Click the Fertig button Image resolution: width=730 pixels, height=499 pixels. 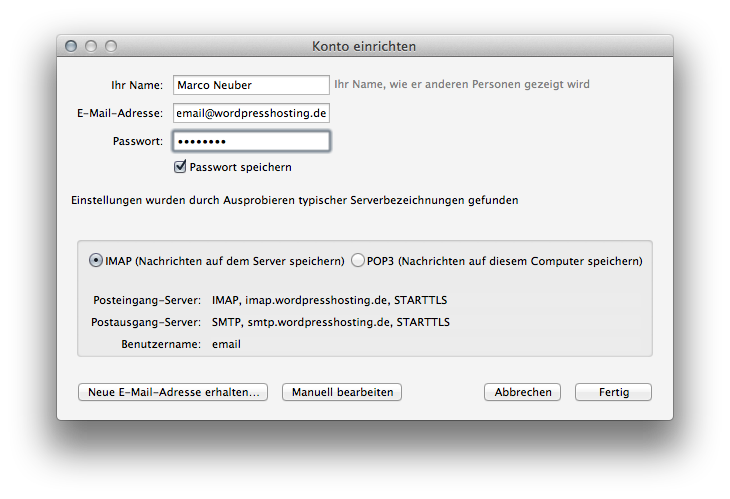(613, 393)
